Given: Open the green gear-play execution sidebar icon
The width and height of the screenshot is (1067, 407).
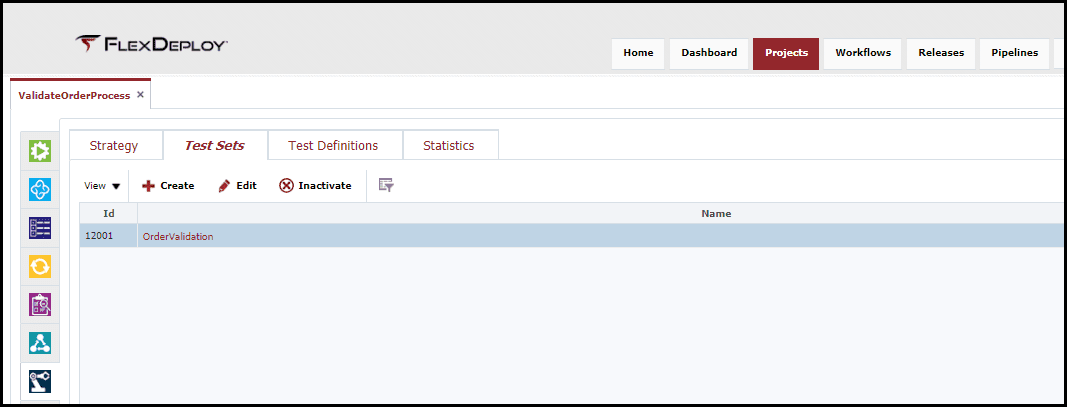Looking at the screenshot, I should [40, 150].
